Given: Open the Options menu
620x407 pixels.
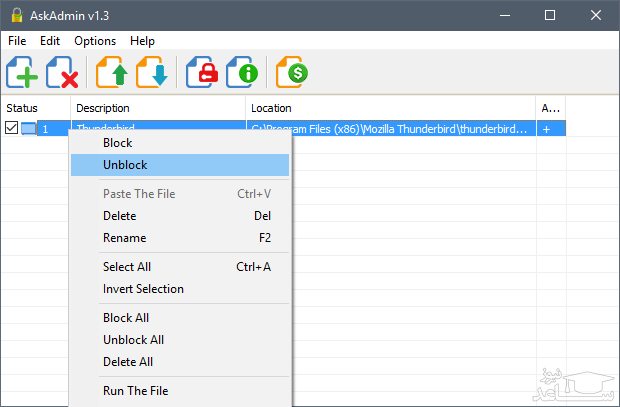Looking at the screenshot, I should (x=95, y=41).
